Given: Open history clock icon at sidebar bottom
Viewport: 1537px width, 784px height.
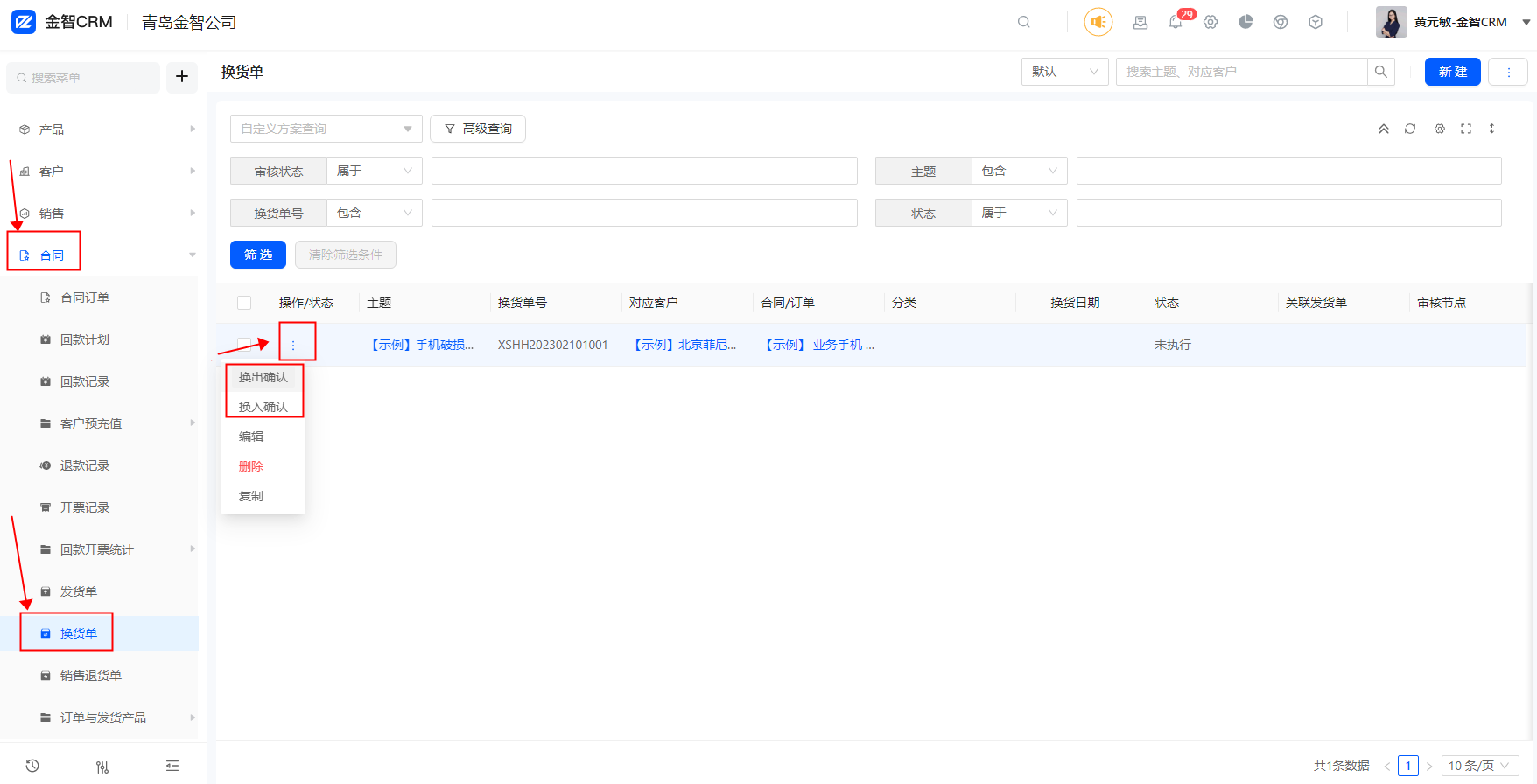Looking at the screenshot, I should (x=32, y=766).
